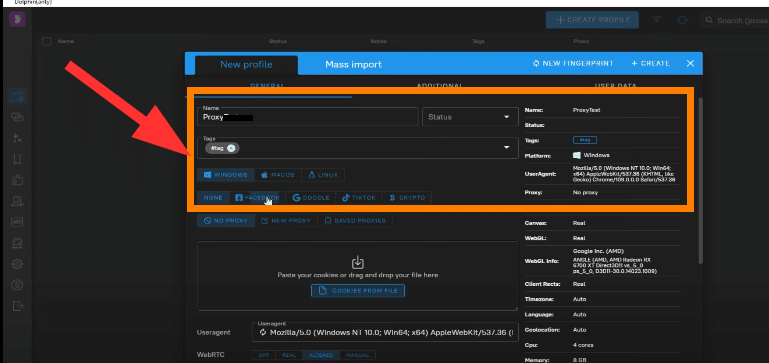
Task: Open the Status dropdown
Action: [470, 117]
